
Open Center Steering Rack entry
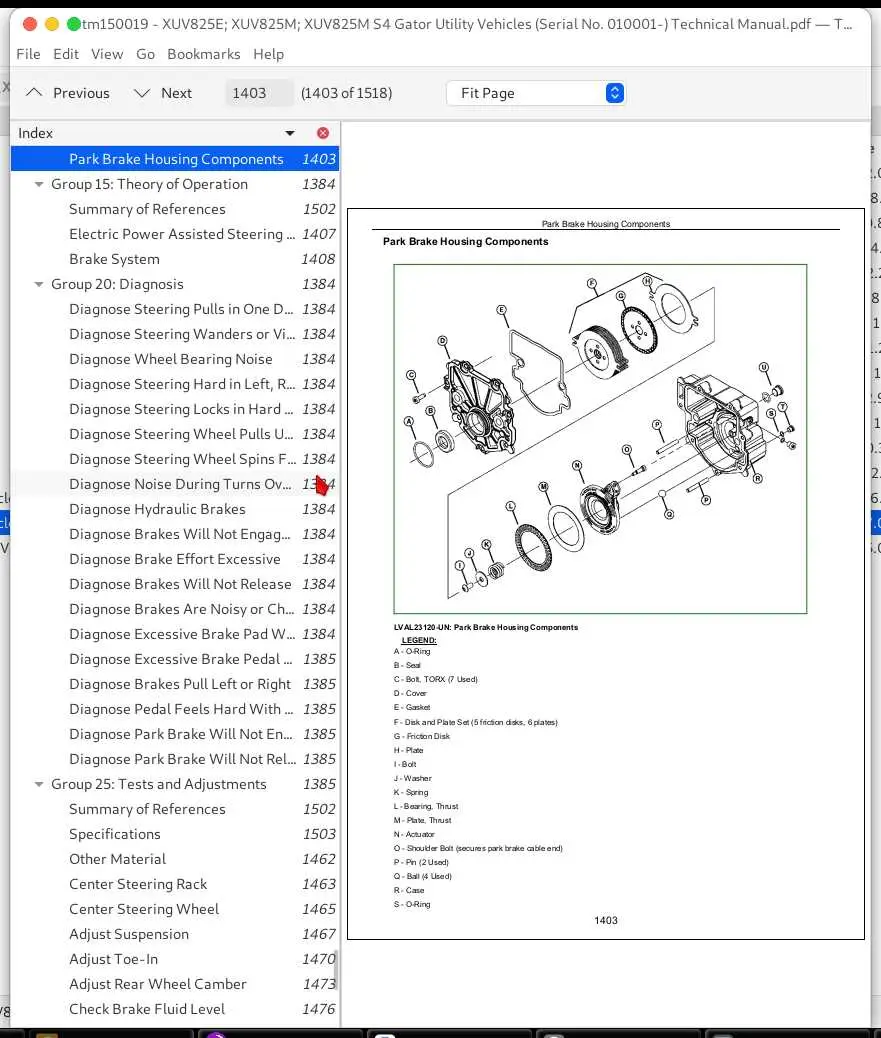(175, 884)
